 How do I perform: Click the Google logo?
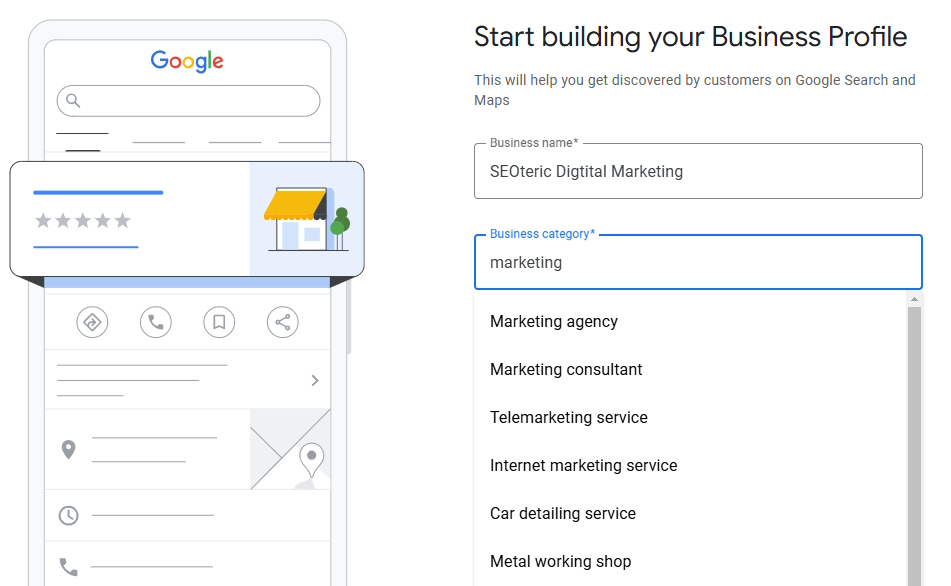187,61
